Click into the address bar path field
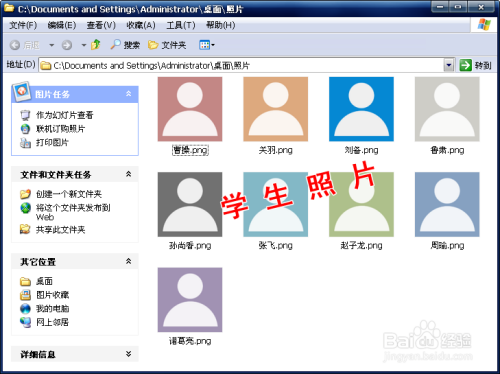Screen dimensions: 500x374 247,65
